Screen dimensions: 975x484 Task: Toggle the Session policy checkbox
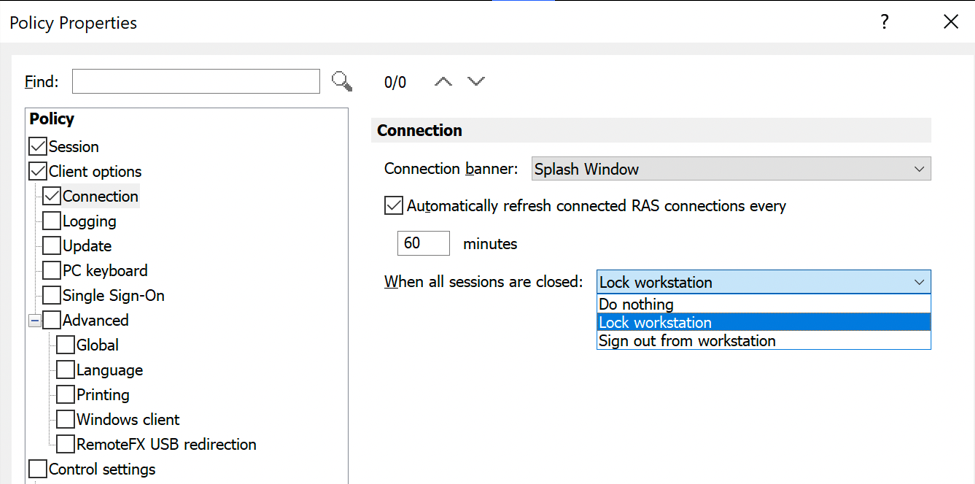(x=38, y=147)
